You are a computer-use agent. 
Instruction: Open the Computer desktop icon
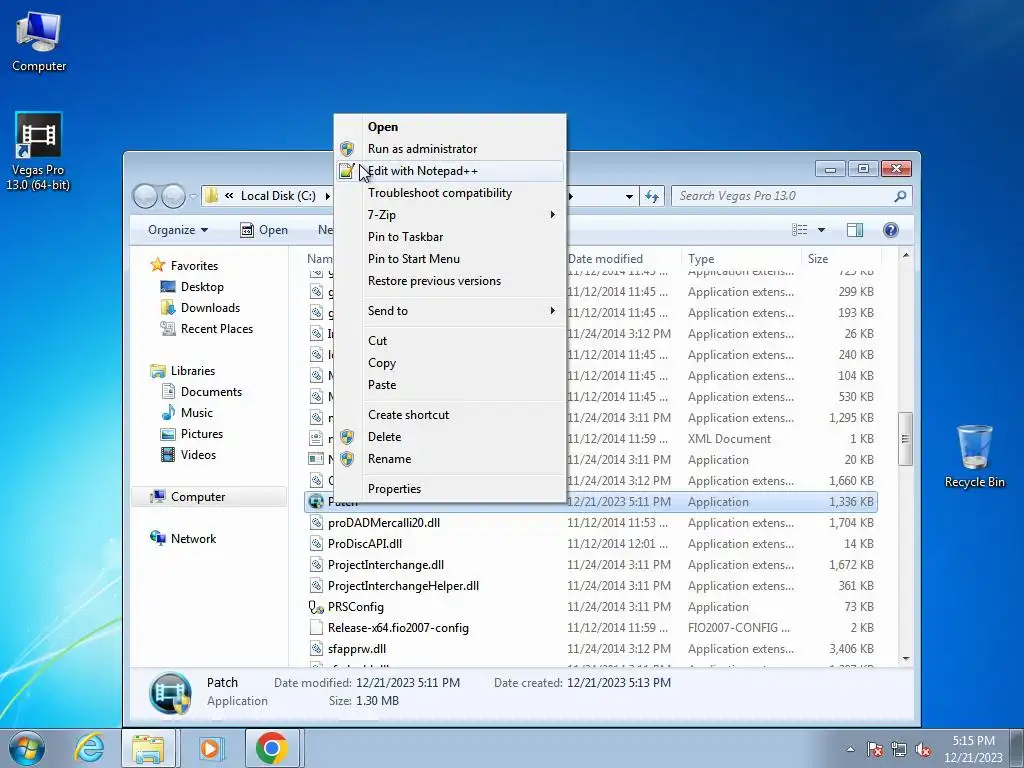[x=39, y=42]
